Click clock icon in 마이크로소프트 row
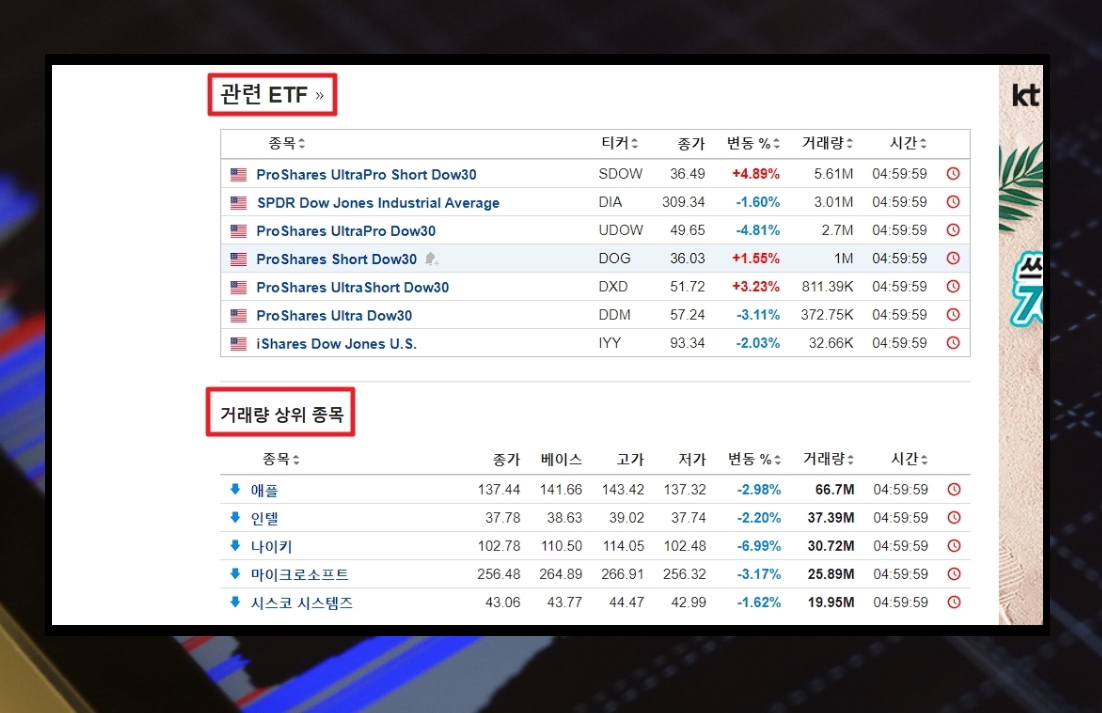This screenshot has width=1102, height=713. coord(954,574)
